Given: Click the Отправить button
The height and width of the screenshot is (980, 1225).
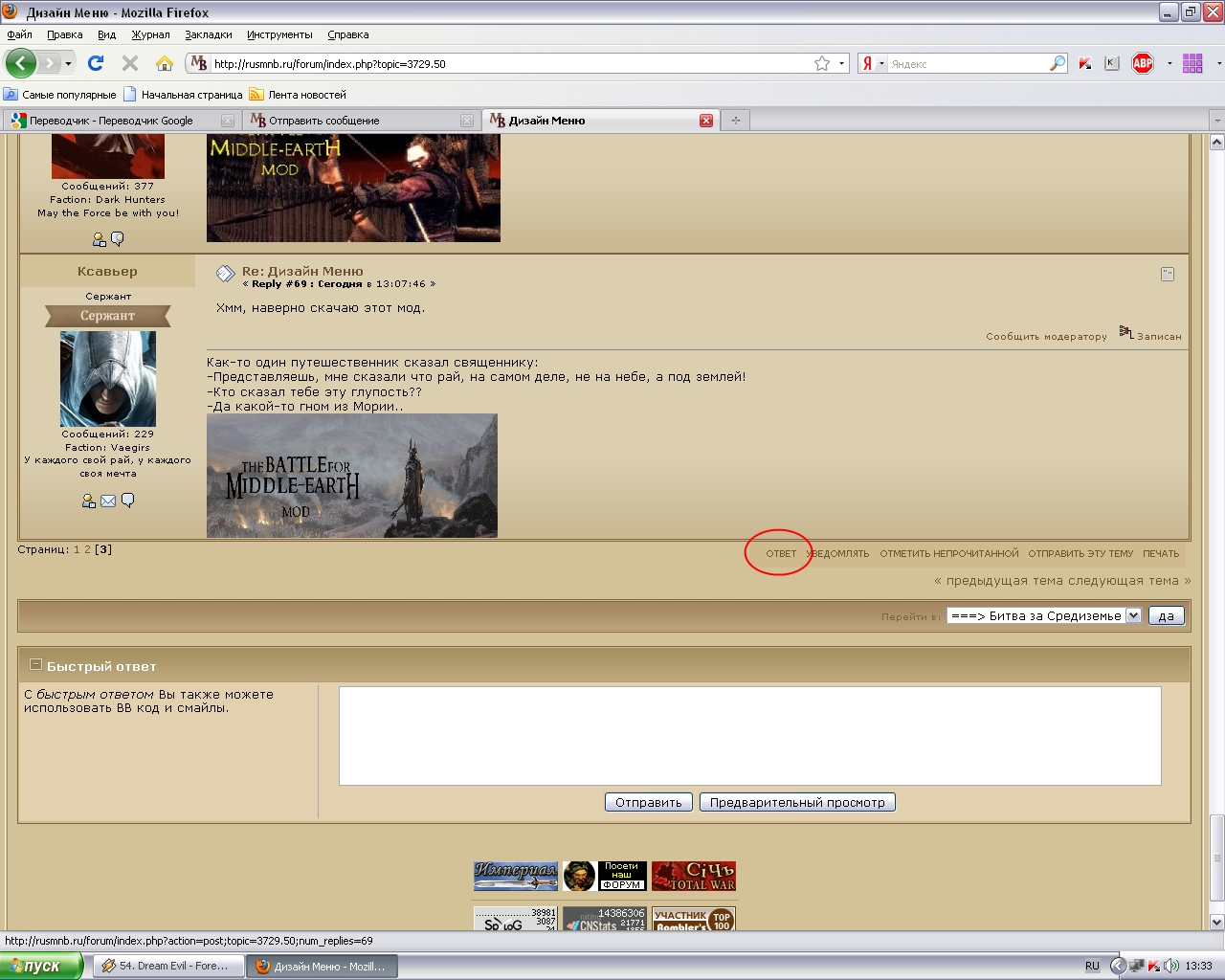Looking at the screenshot, I should pos(648,802).
